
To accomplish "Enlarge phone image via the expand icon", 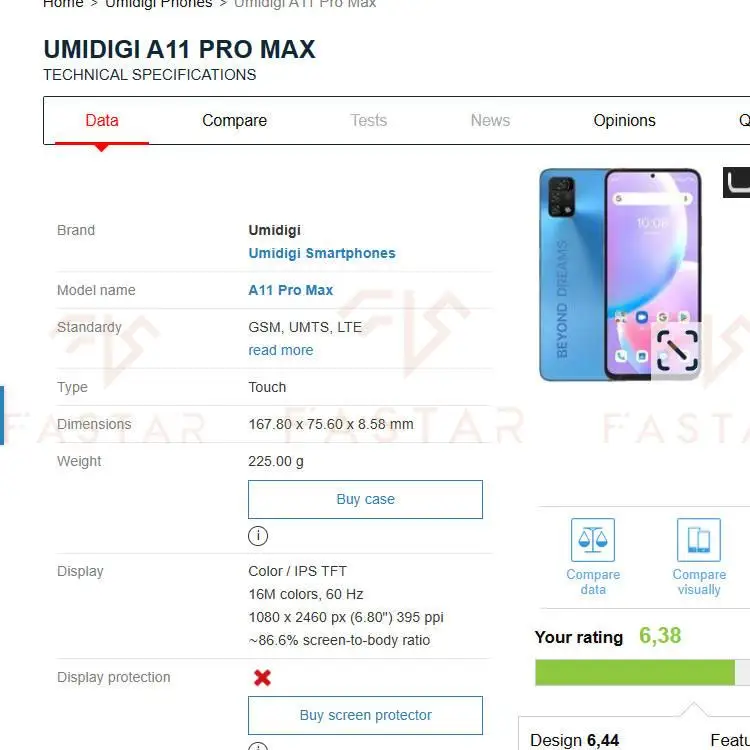I will tap(677, 351).
